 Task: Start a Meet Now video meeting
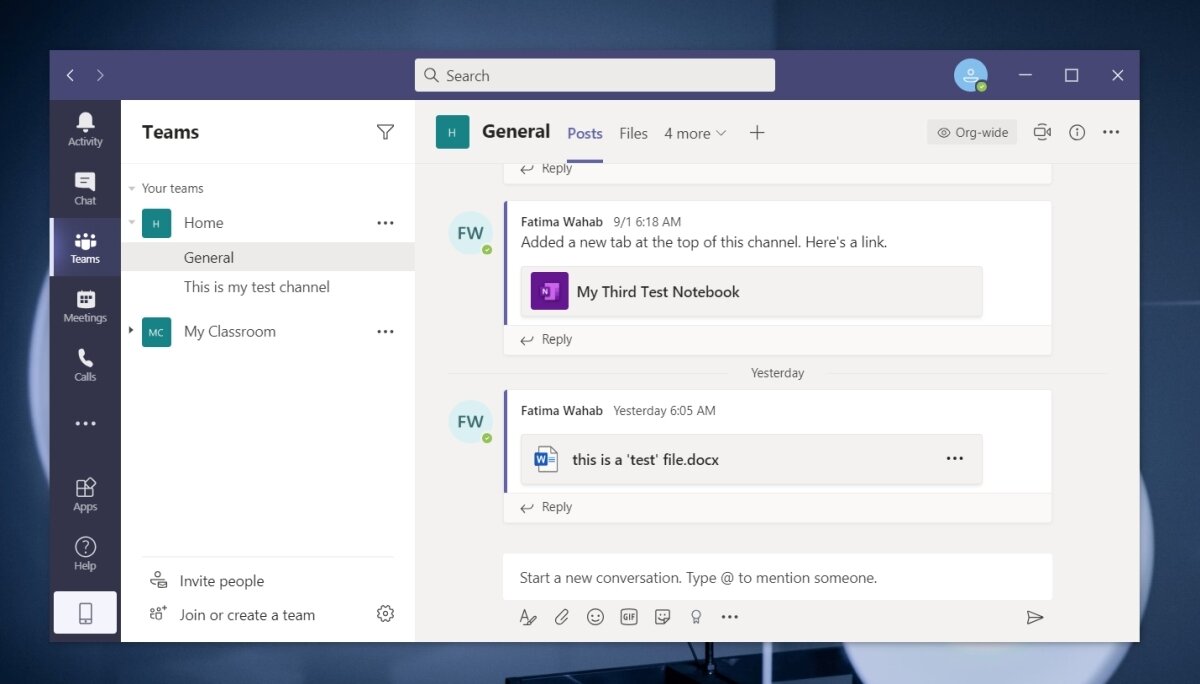pyautogui.click(x=1042, y=131)
